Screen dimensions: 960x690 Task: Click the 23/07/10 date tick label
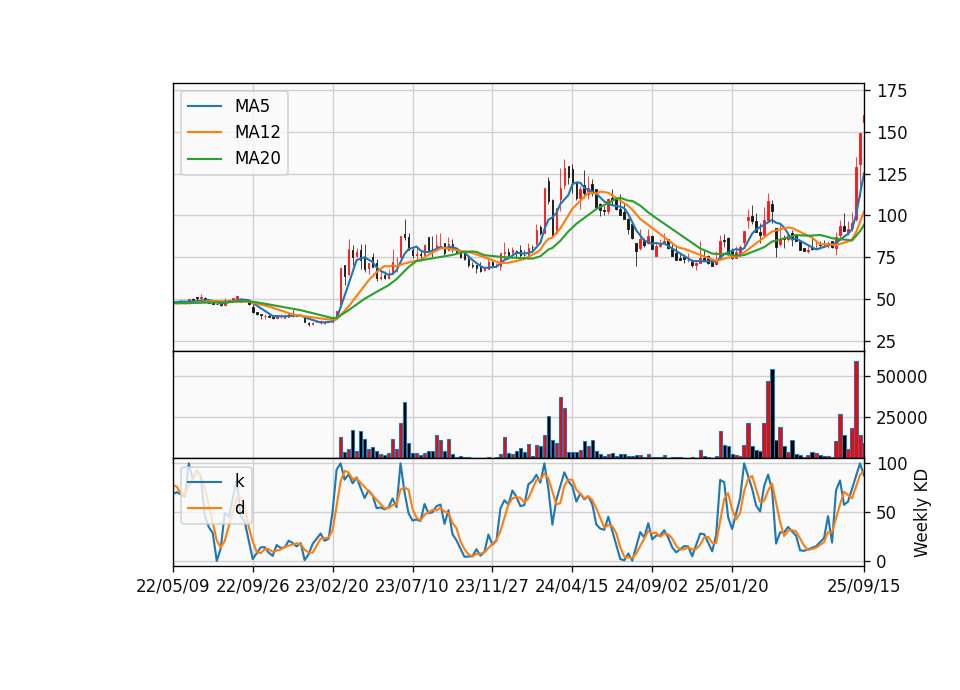pos(412,586)
